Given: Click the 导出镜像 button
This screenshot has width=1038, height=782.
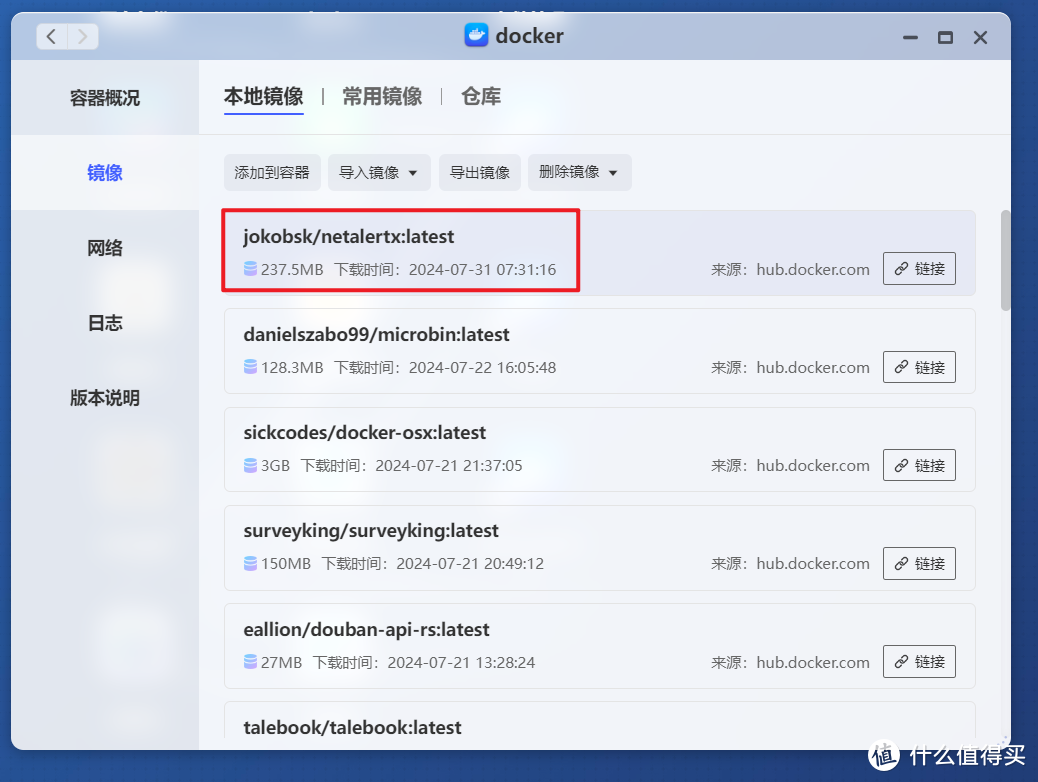Looking at the screenshot, I should [x=479, y=172].
